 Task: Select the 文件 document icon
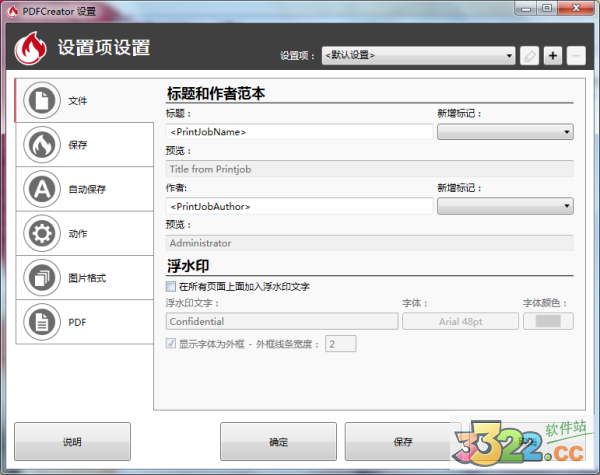42,100
